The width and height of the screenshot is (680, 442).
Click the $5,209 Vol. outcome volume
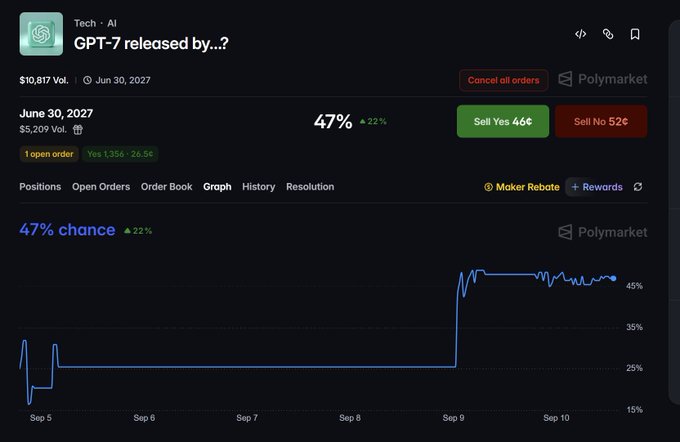[43, 129]
